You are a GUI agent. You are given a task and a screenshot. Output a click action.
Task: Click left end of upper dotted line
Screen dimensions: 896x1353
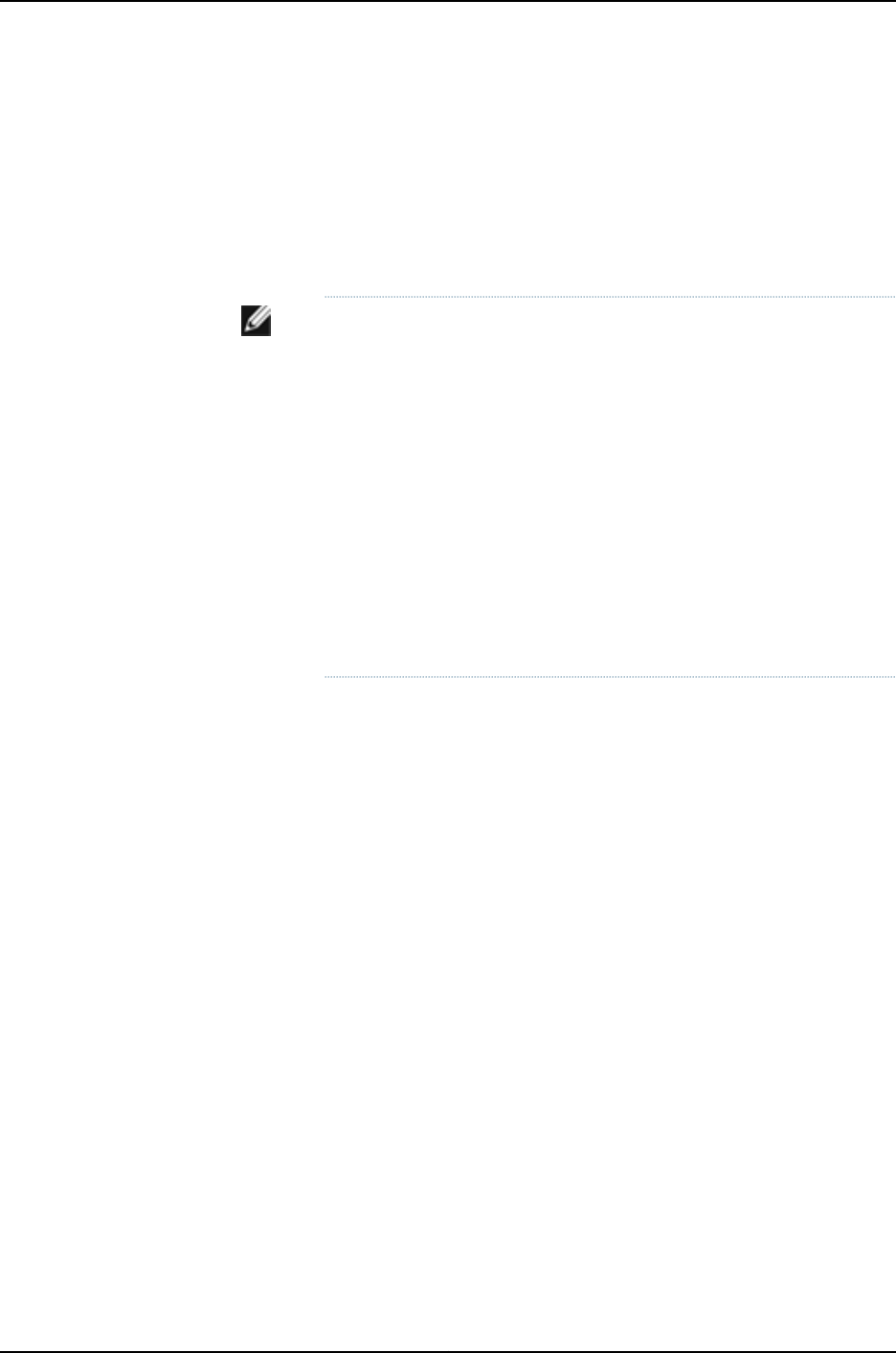(326, 297)
